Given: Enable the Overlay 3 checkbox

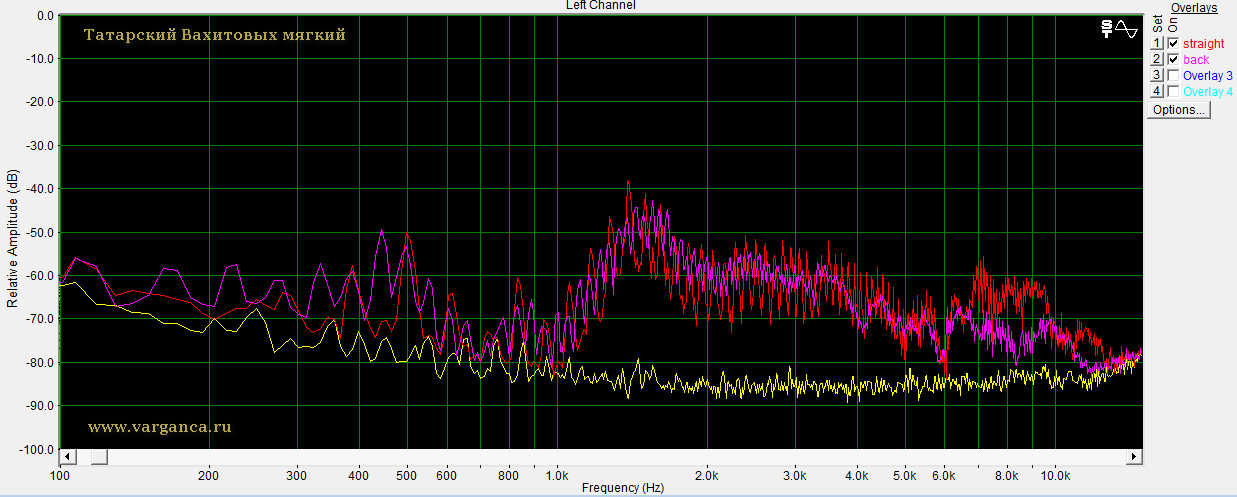Looking at the screenshot, I should 1173,76.
